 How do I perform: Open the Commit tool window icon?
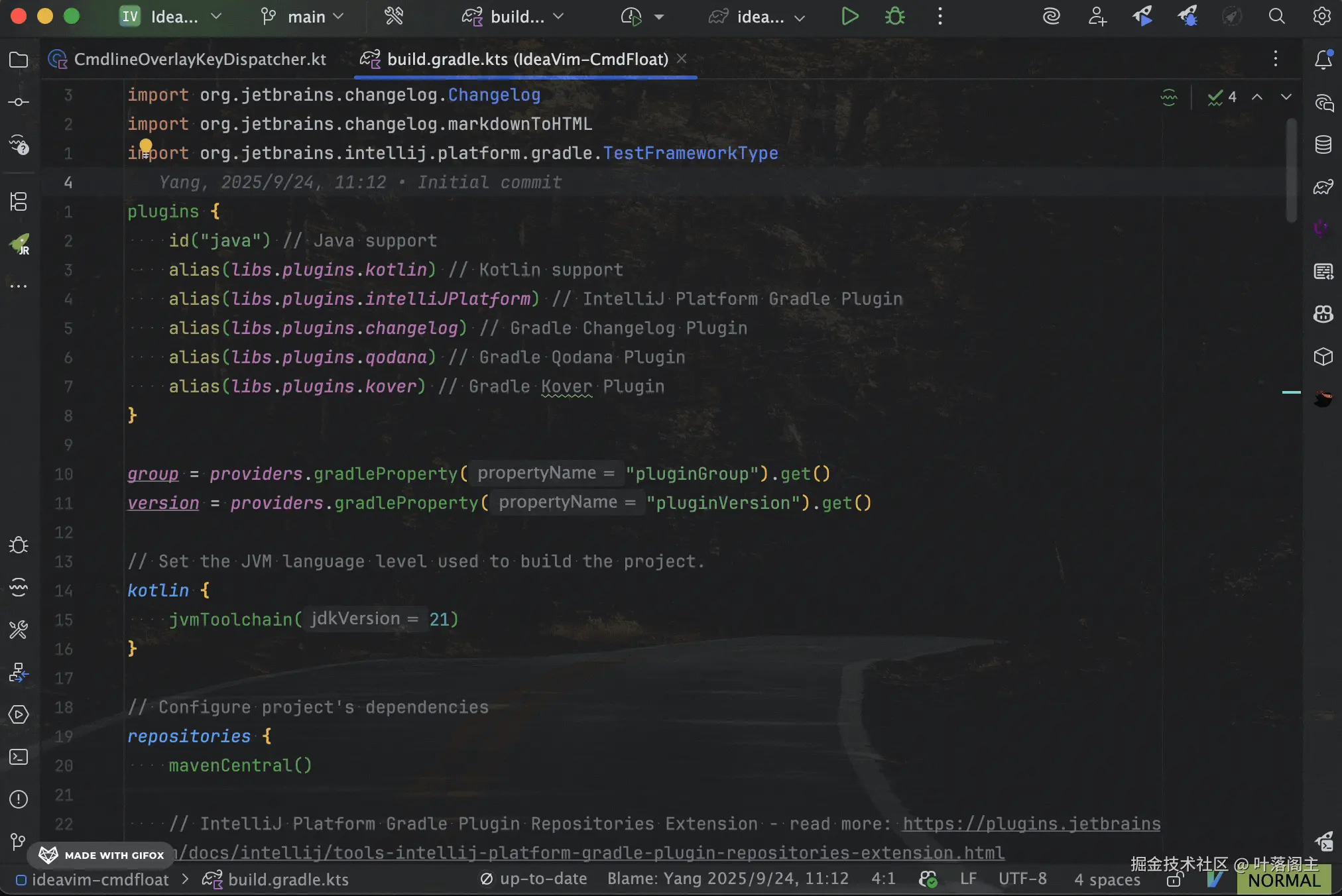pos(19,102)
